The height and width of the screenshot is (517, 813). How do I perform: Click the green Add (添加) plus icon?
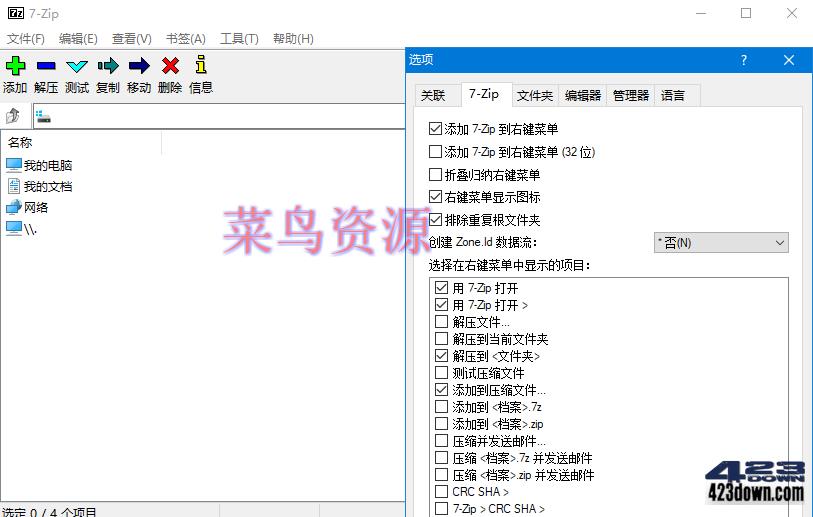pos(15,66)
